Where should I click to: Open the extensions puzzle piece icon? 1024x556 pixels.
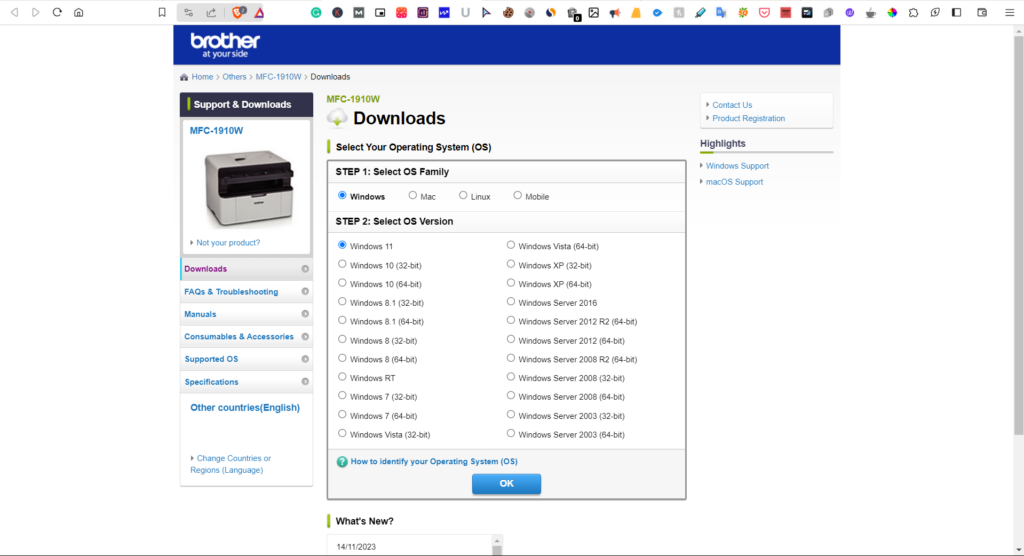(915, 12)
